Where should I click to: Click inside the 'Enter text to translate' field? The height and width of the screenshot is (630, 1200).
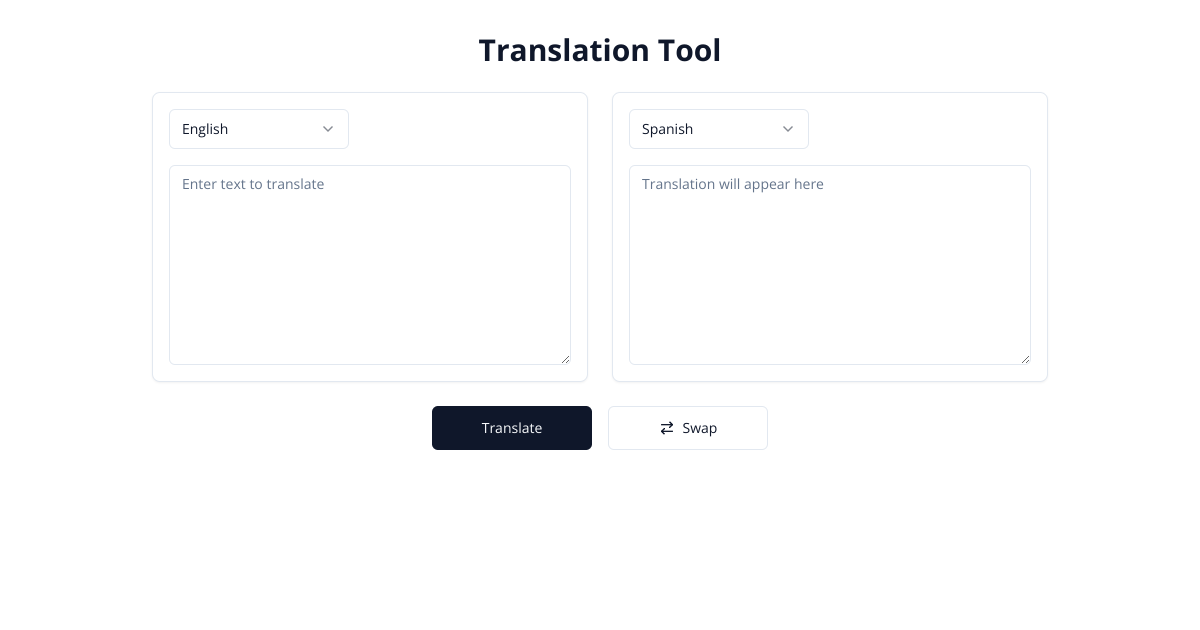pos(370,265)
